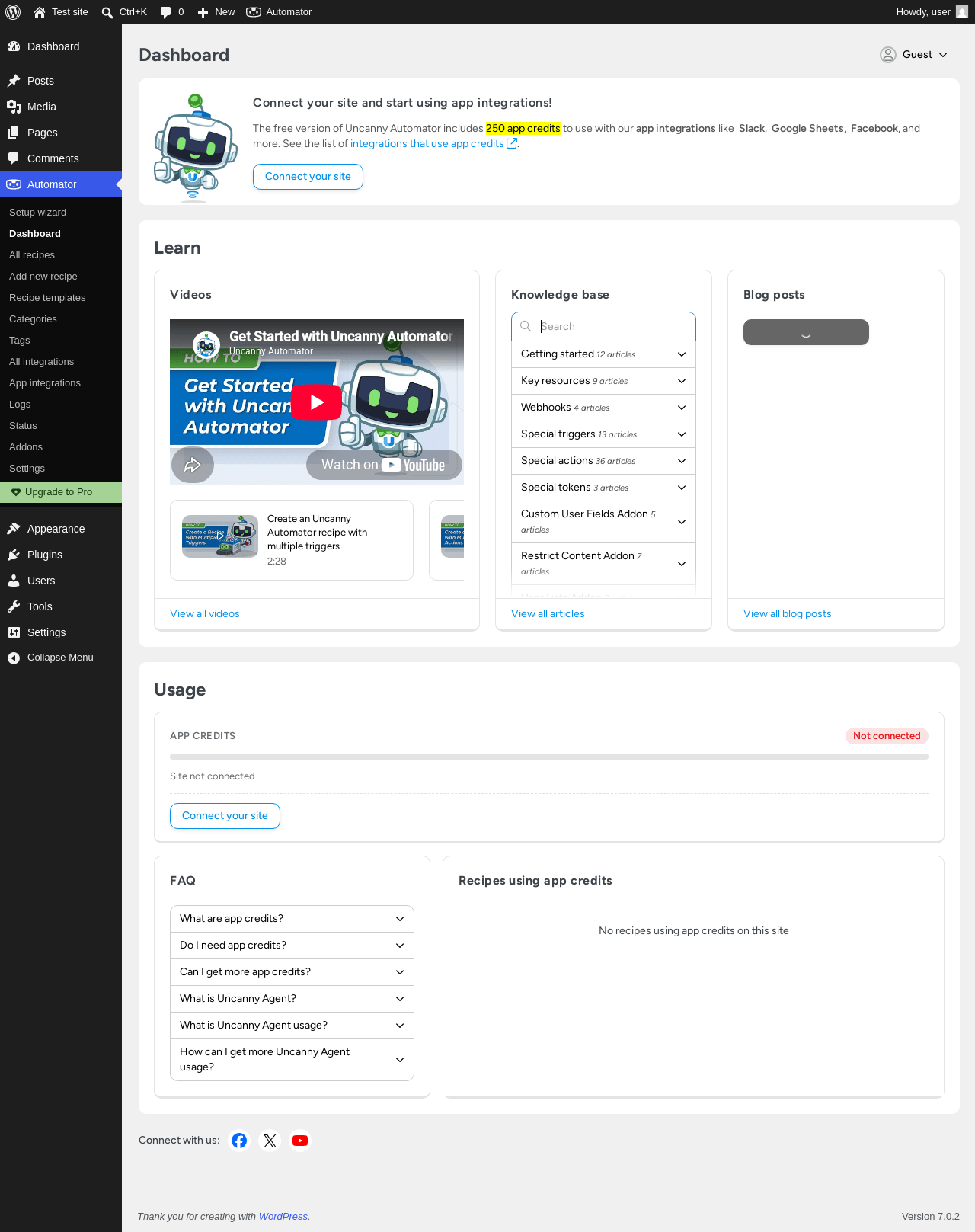
Task: Click the App Credits usage progress bar
Action: pyautogui.click(x=549, y=757)
